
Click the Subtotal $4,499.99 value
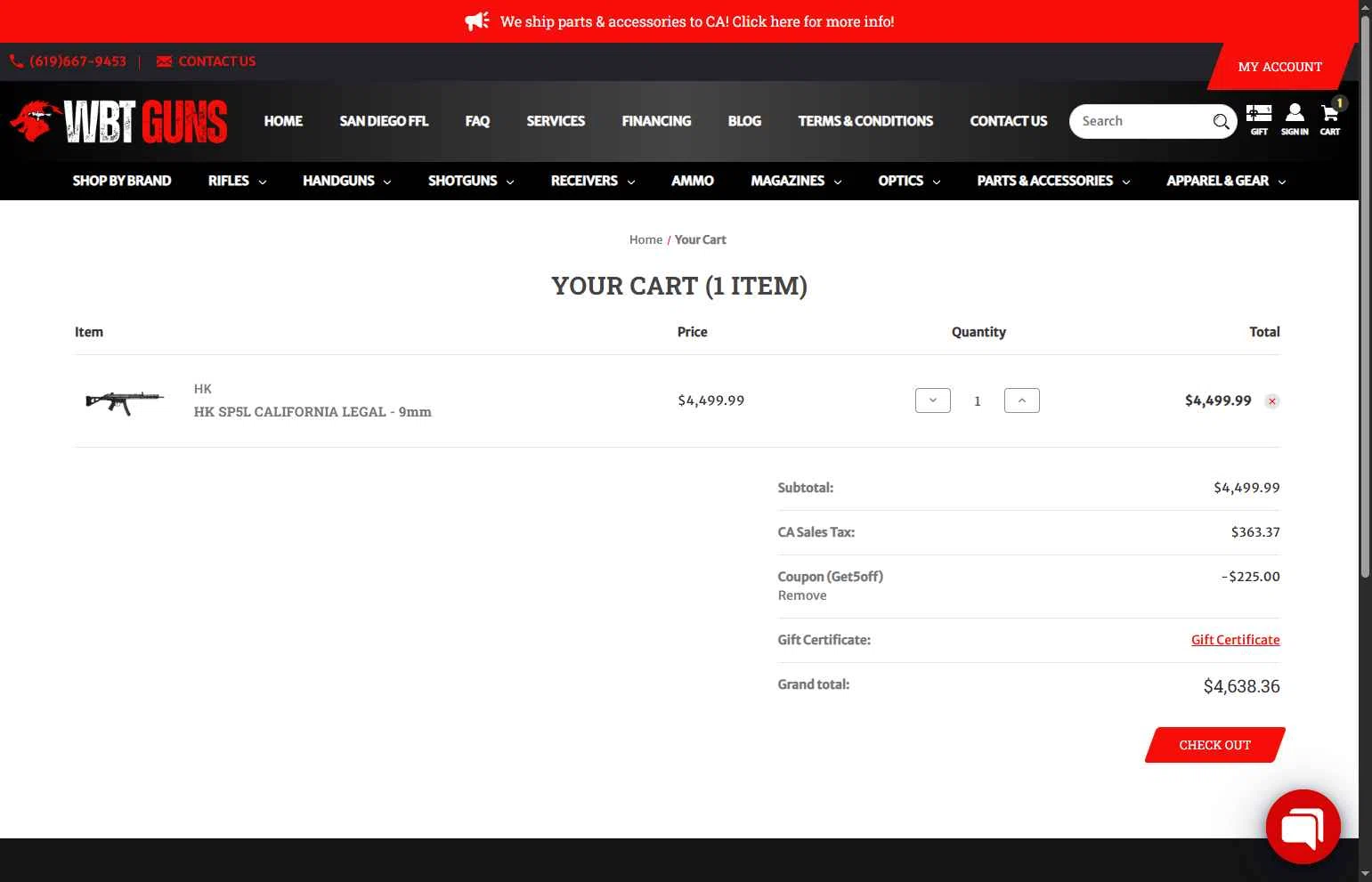(1247, 488)
